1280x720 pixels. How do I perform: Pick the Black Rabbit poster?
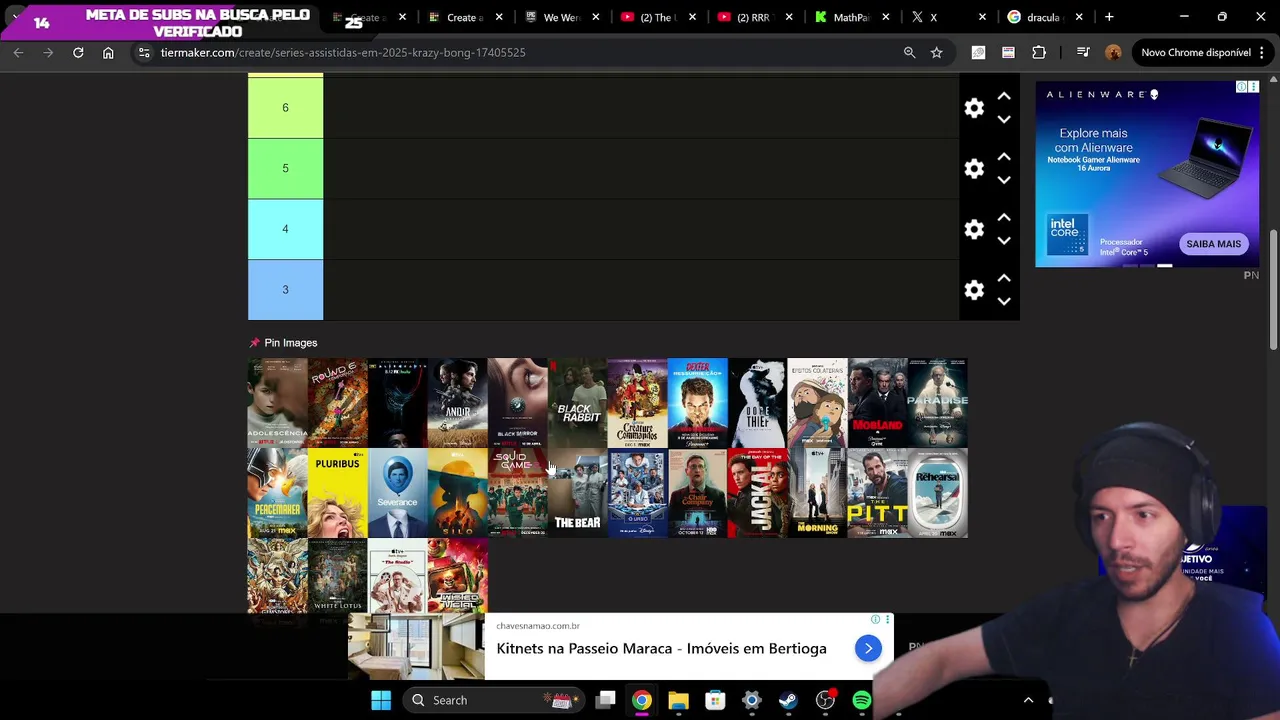click(578, 403)
